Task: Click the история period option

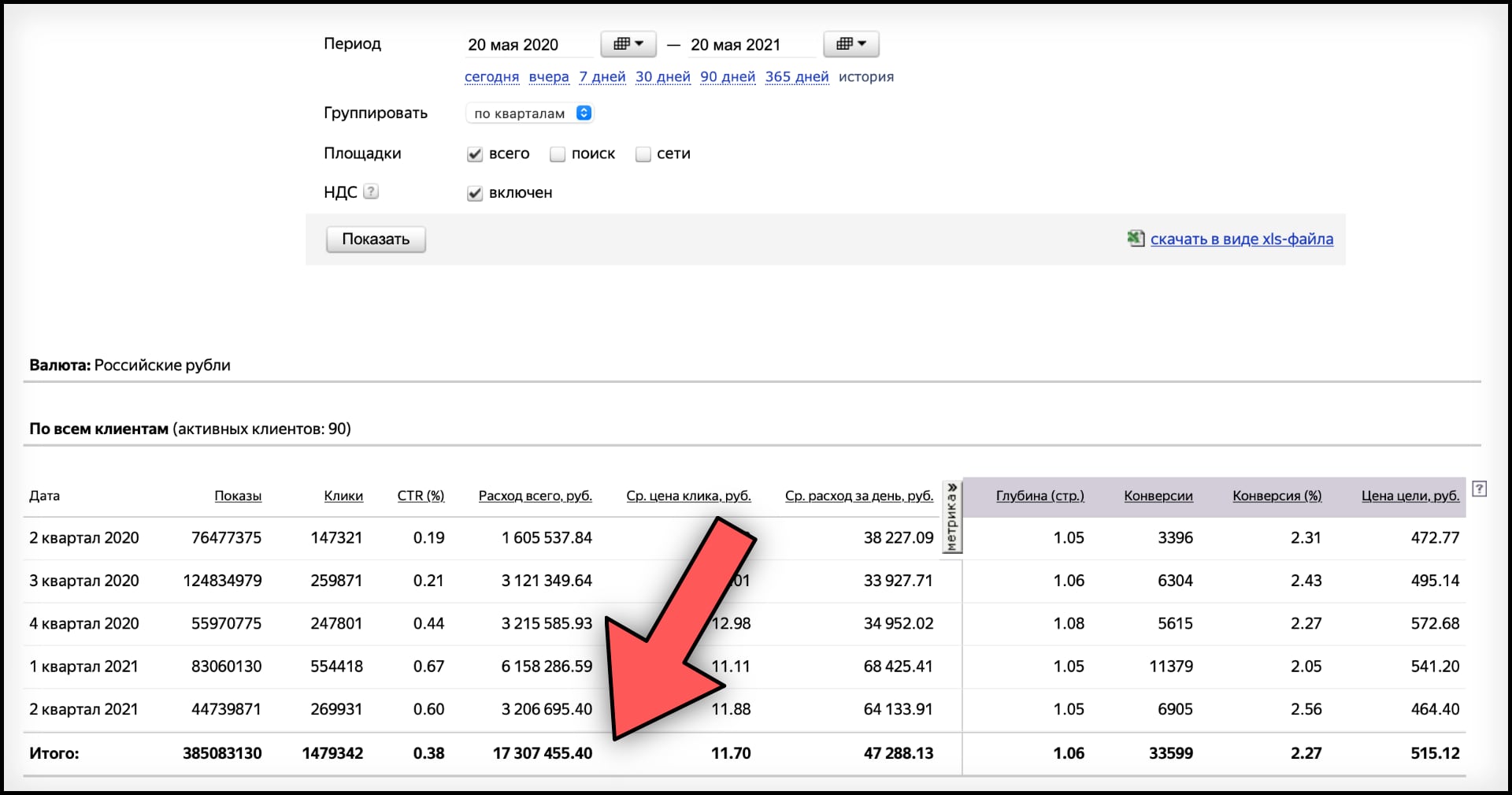Action: tap(866, 76)
